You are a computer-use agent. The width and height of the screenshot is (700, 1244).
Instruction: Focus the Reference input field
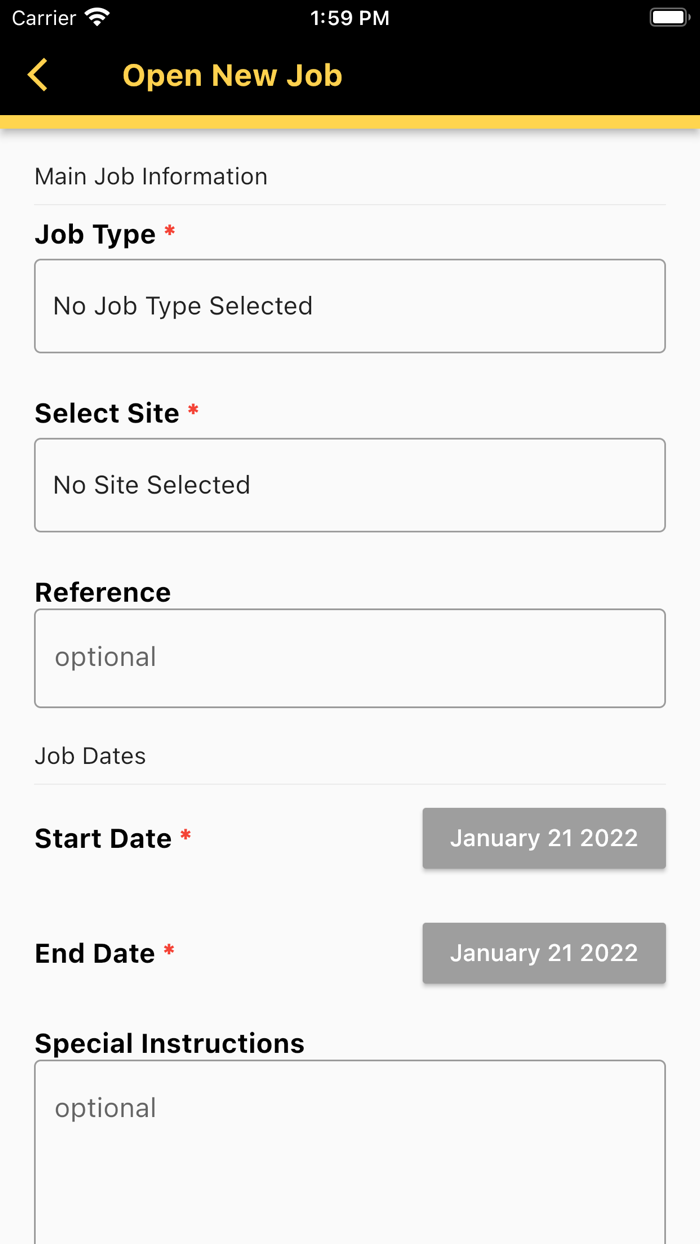(350, 658)
